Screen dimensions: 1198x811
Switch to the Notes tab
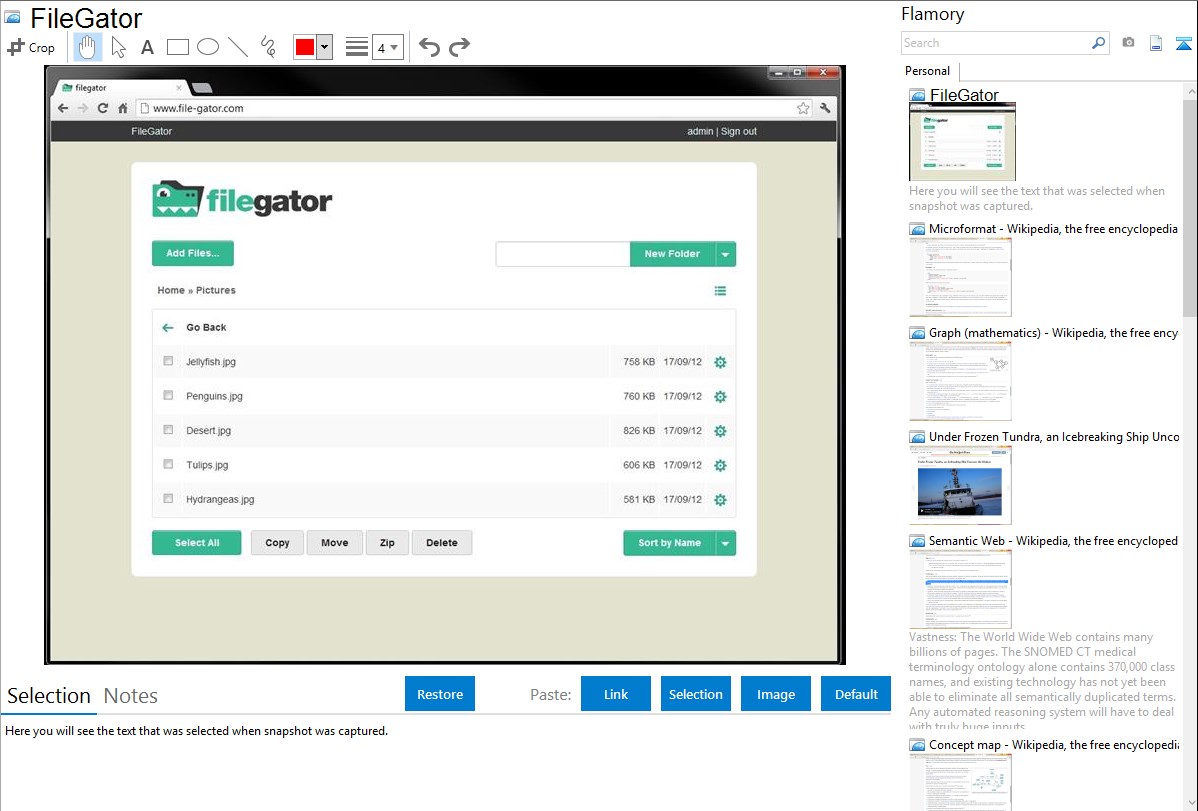click(x=131, y=696)
